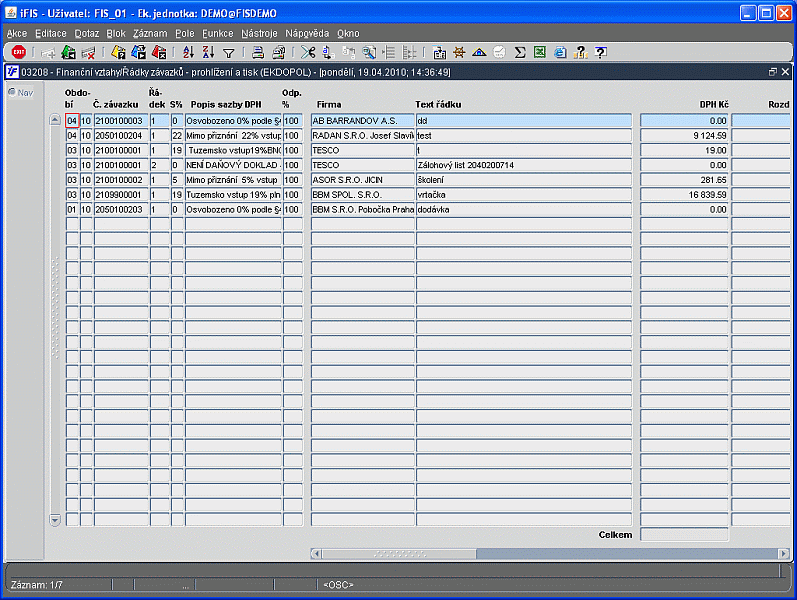797x600 pixels.
Task: Open the Nástroje menu
Action: coord(259,34)
